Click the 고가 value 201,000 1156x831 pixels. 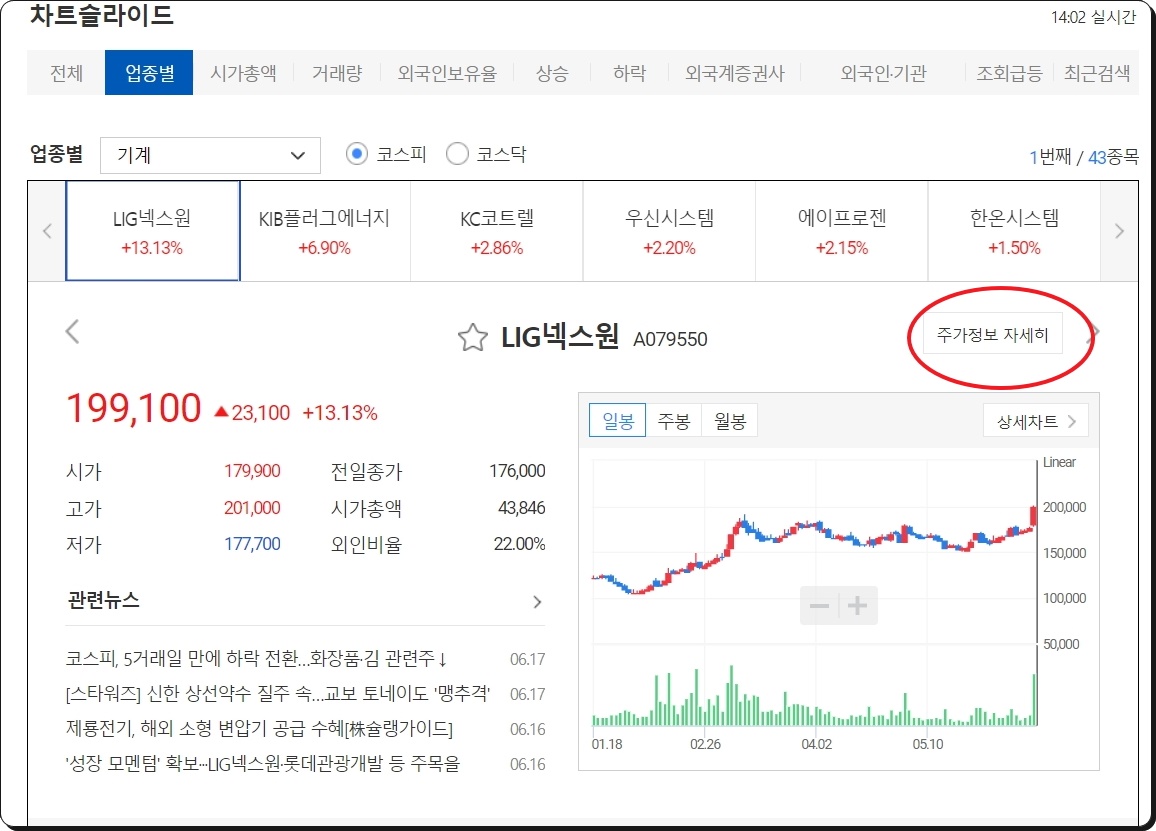click(x=252, y=507)
